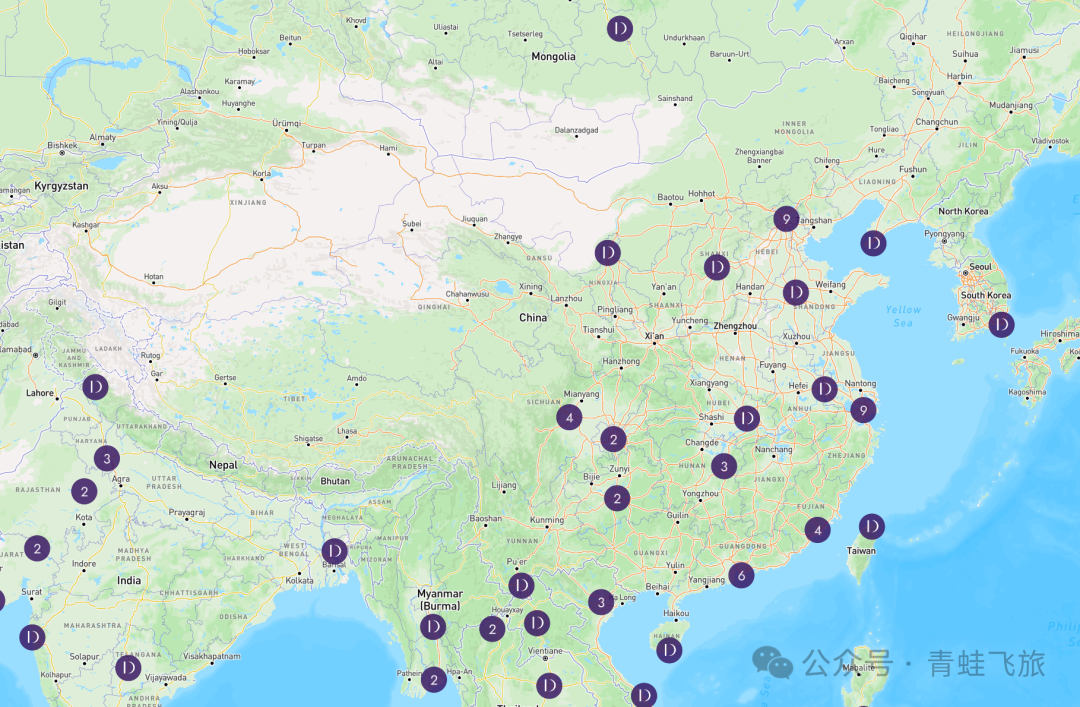The height and width of the screenshot is (707, 1080).
Task: Expand the 2 cluster north of Zunyi
Action: coord(613,439)
